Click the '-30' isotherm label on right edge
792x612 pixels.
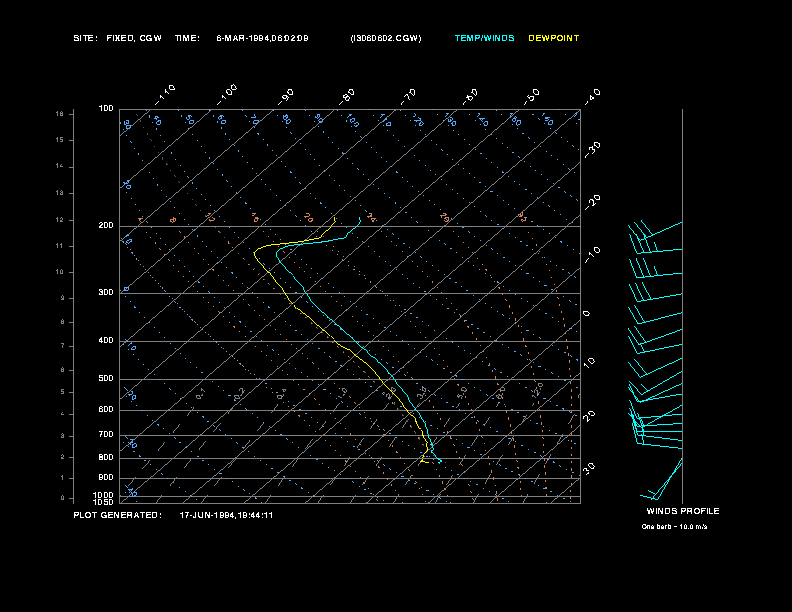[592, 149]
